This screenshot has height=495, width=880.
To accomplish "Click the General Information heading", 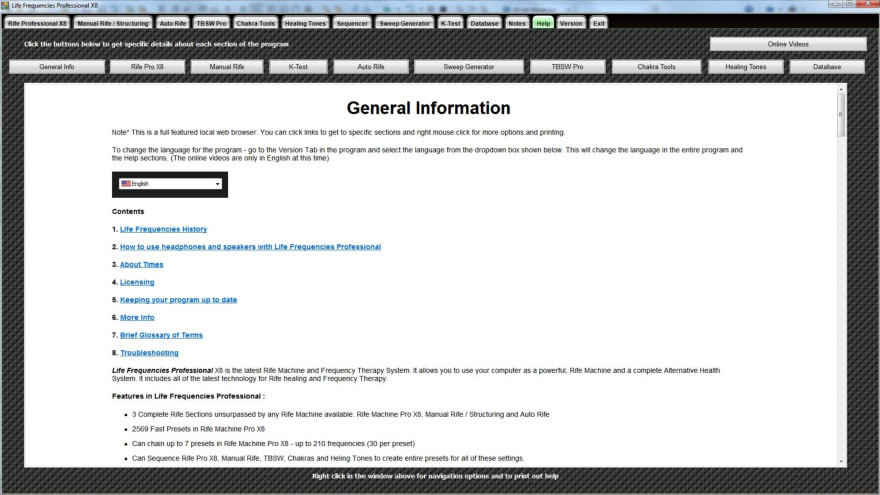I will click(x=428, y=108).
